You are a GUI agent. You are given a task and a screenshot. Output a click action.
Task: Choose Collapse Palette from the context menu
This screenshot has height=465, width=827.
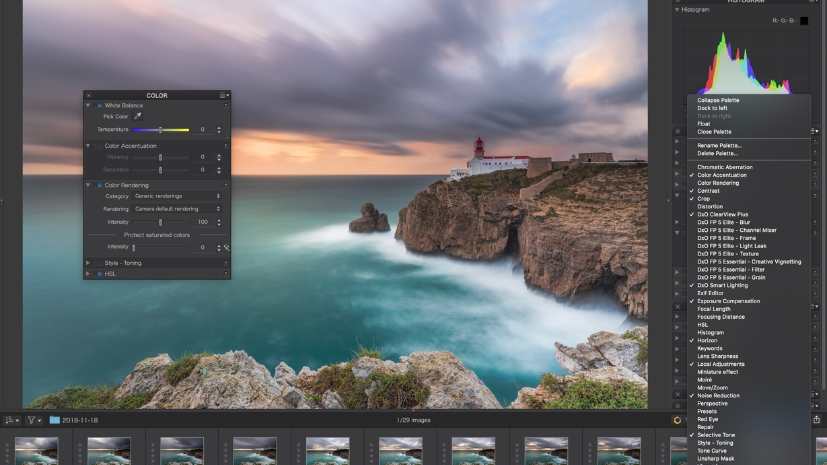[718, 100]
